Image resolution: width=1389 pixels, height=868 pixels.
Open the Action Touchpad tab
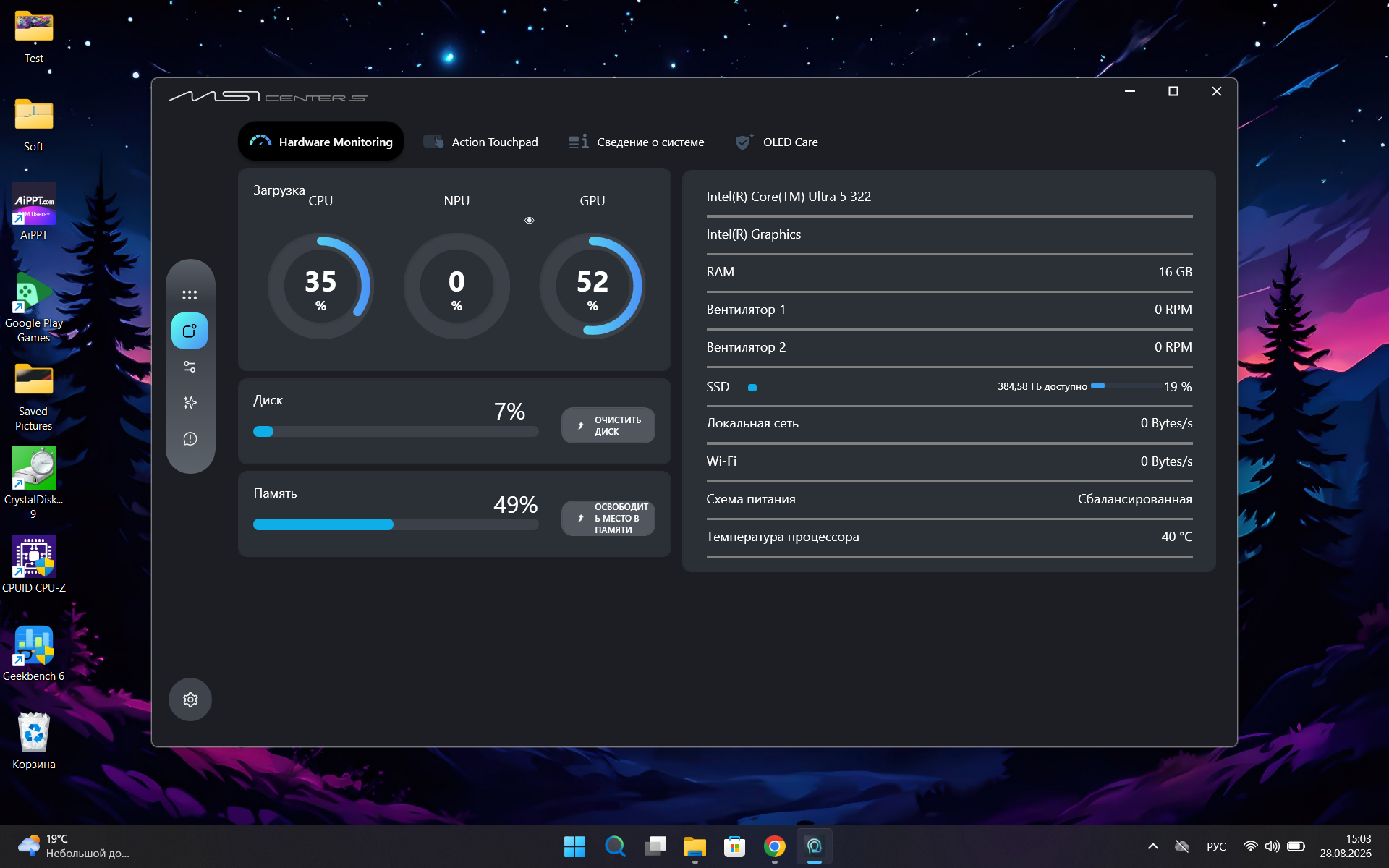click(480, 142)
